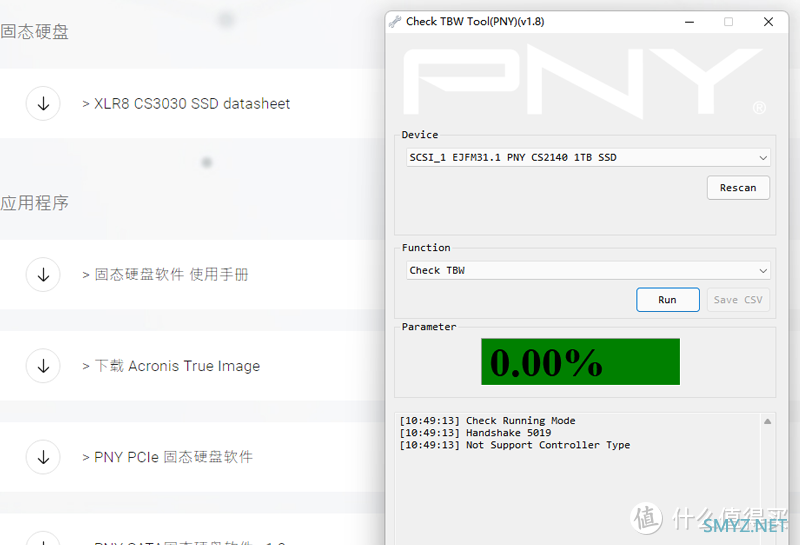Download the XLR8 CS3030 SSD datasheet via arrow icon
The image size is (800, 545).
43,104
